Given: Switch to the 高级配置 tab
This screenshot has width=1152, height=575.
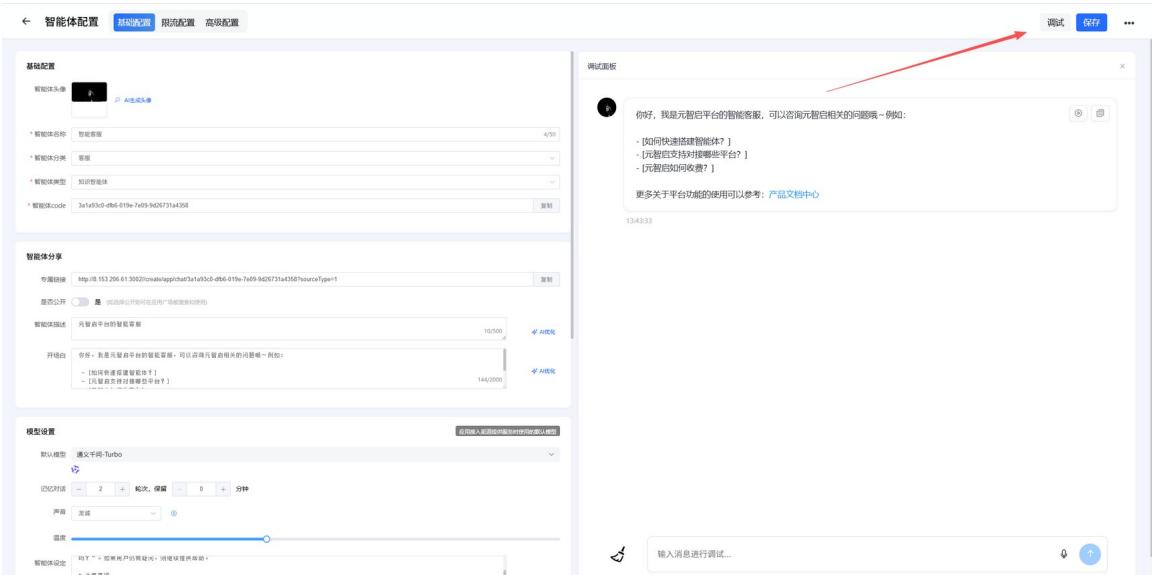Looking at the screenshot, I should 222,22.
